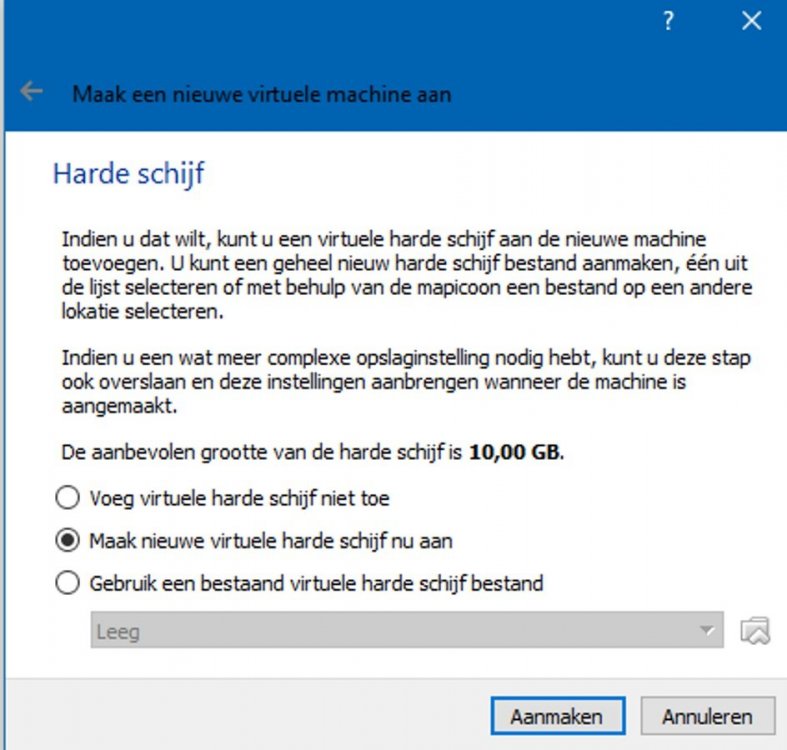Image resolution: width=787 pixels, height=750 pixels.
Task: Click the 'Voeg virtuele harde schijf niet toe' label text
Action: click(x=240, y=497)
